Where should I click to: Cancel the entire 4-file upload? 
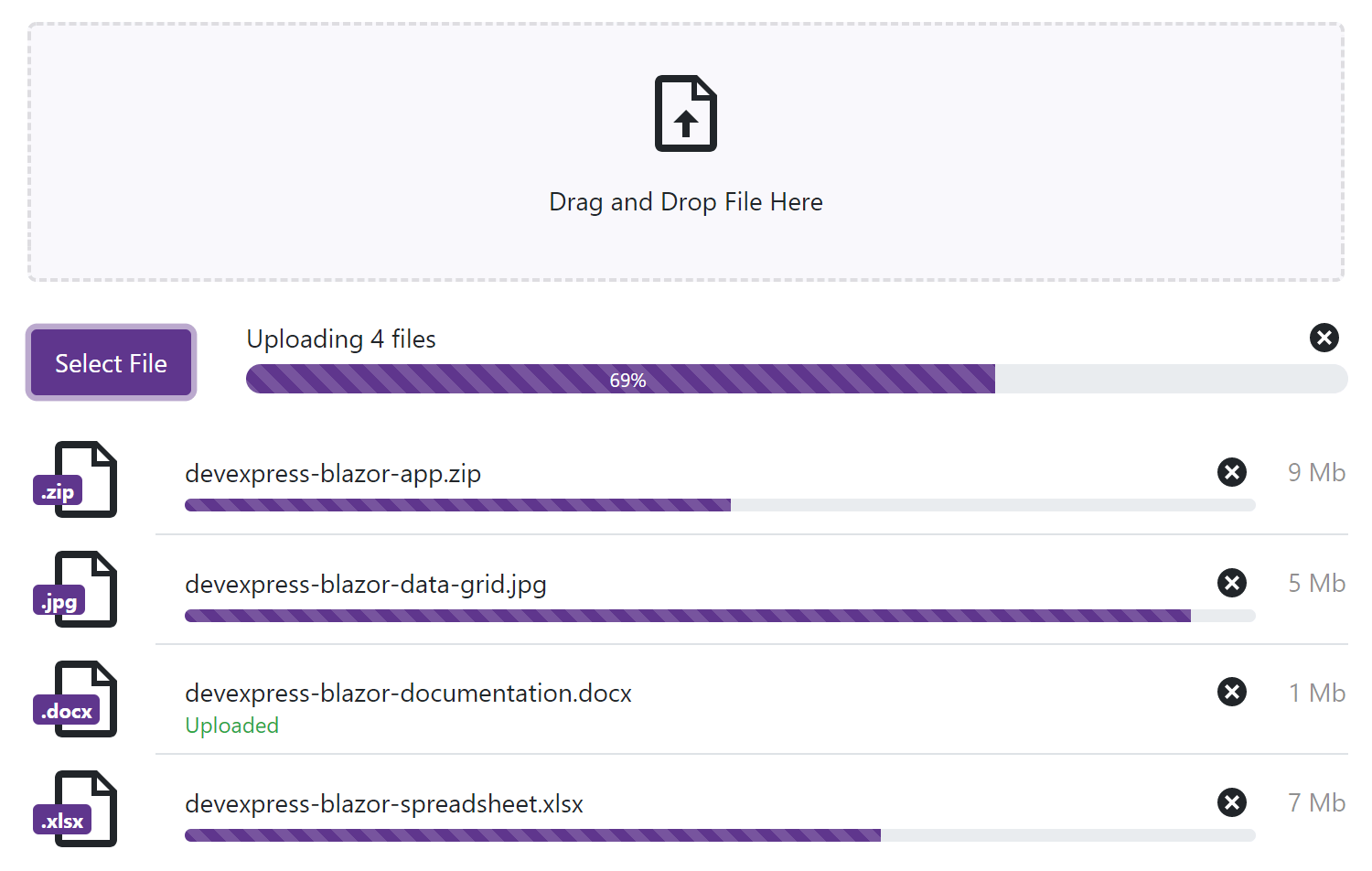pyautogui.click(x=1324, y=338)
